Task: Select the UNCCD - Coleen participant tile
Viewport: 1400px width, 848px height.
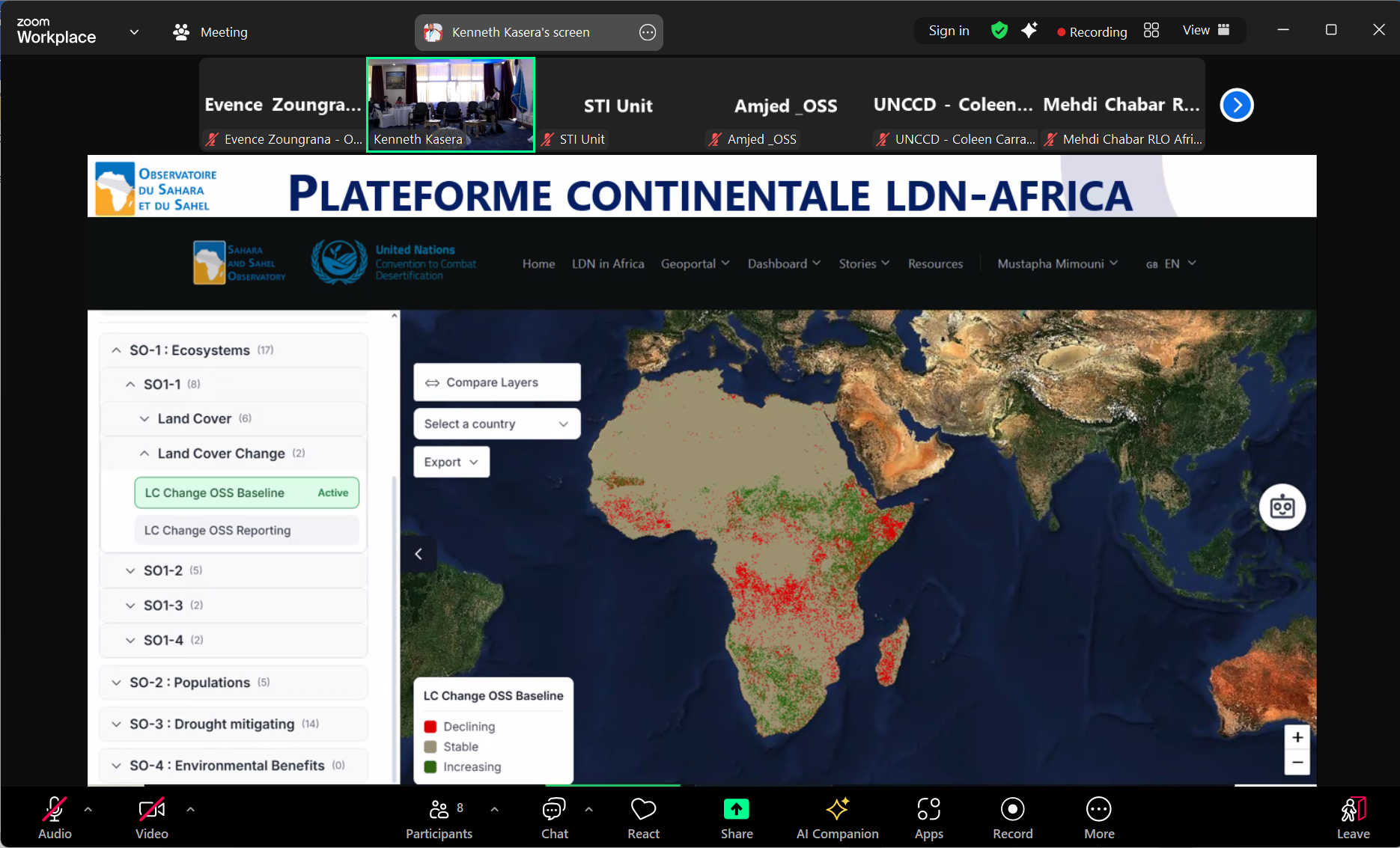Action: (954, 105)
